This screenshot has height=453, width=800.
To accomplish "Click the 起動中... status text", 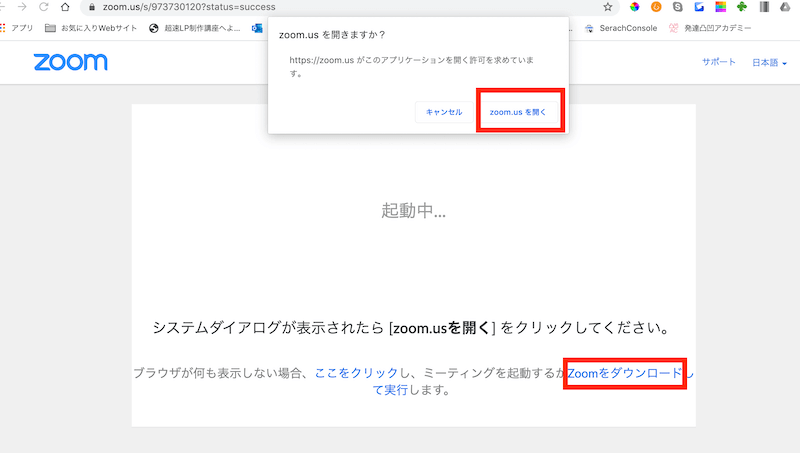I will (x=413, y=210).
